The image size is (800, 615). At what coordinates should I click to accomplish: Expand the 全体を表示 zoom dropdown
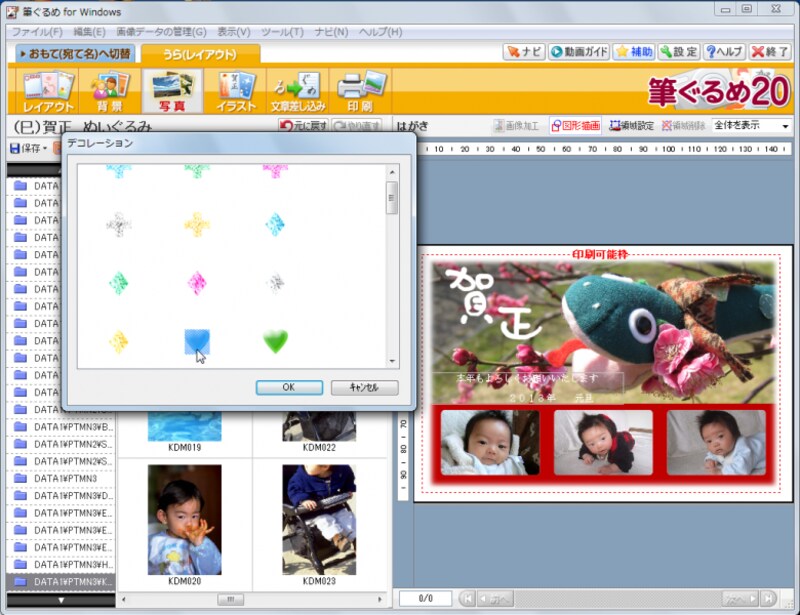(785, 126)
